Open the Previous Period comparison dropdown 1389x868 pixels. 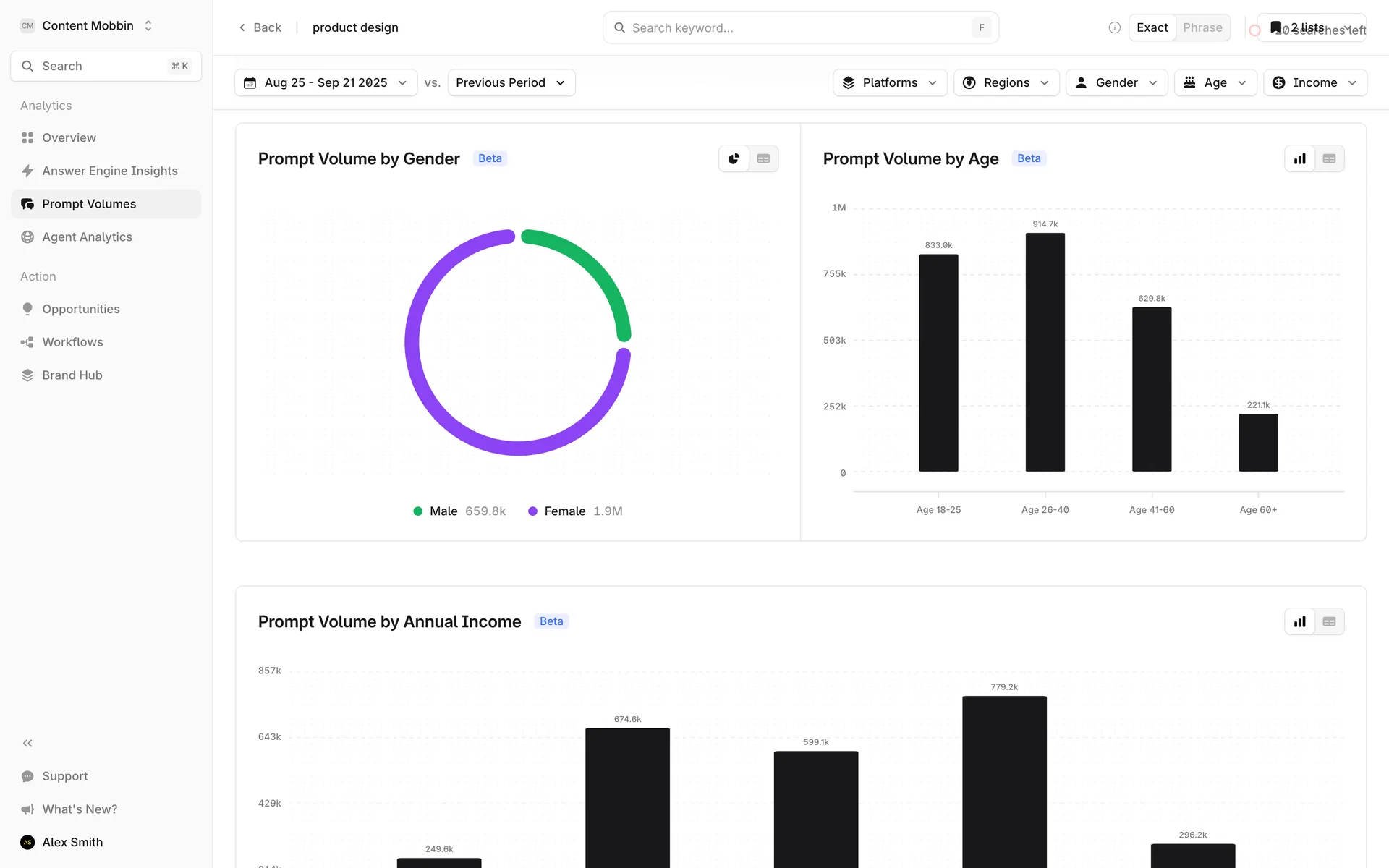511,82
